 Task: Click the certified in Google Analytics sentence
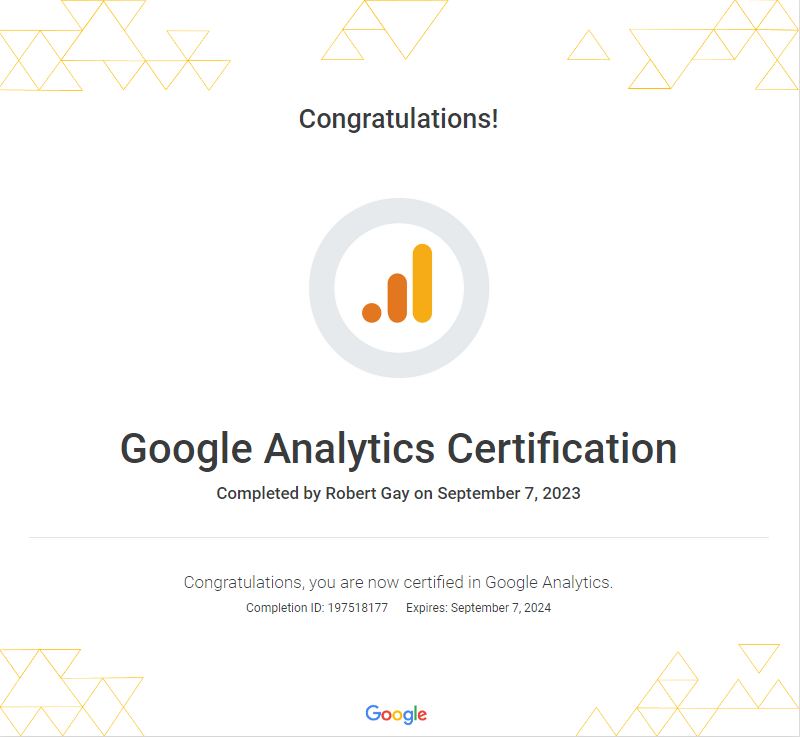(398, 582)
